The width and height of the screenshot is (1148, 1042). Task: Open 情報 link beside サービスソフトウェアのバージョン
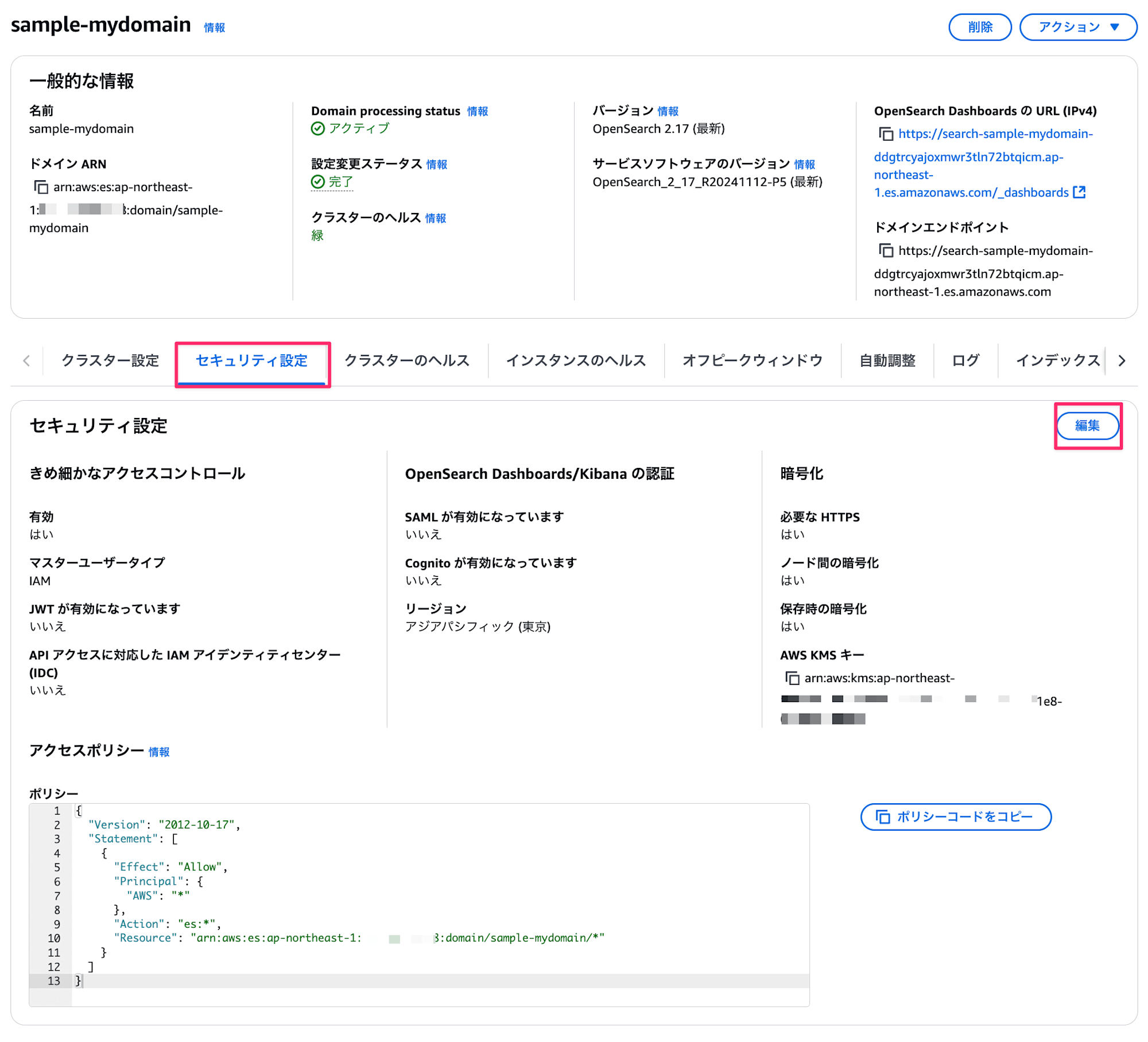tap(805, 165)
